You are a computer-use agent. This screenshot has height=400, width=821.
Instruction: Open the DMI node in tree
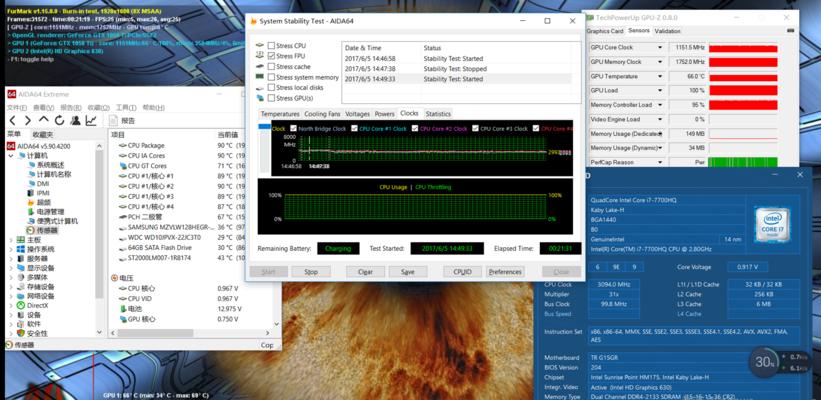tap(43, 184)
